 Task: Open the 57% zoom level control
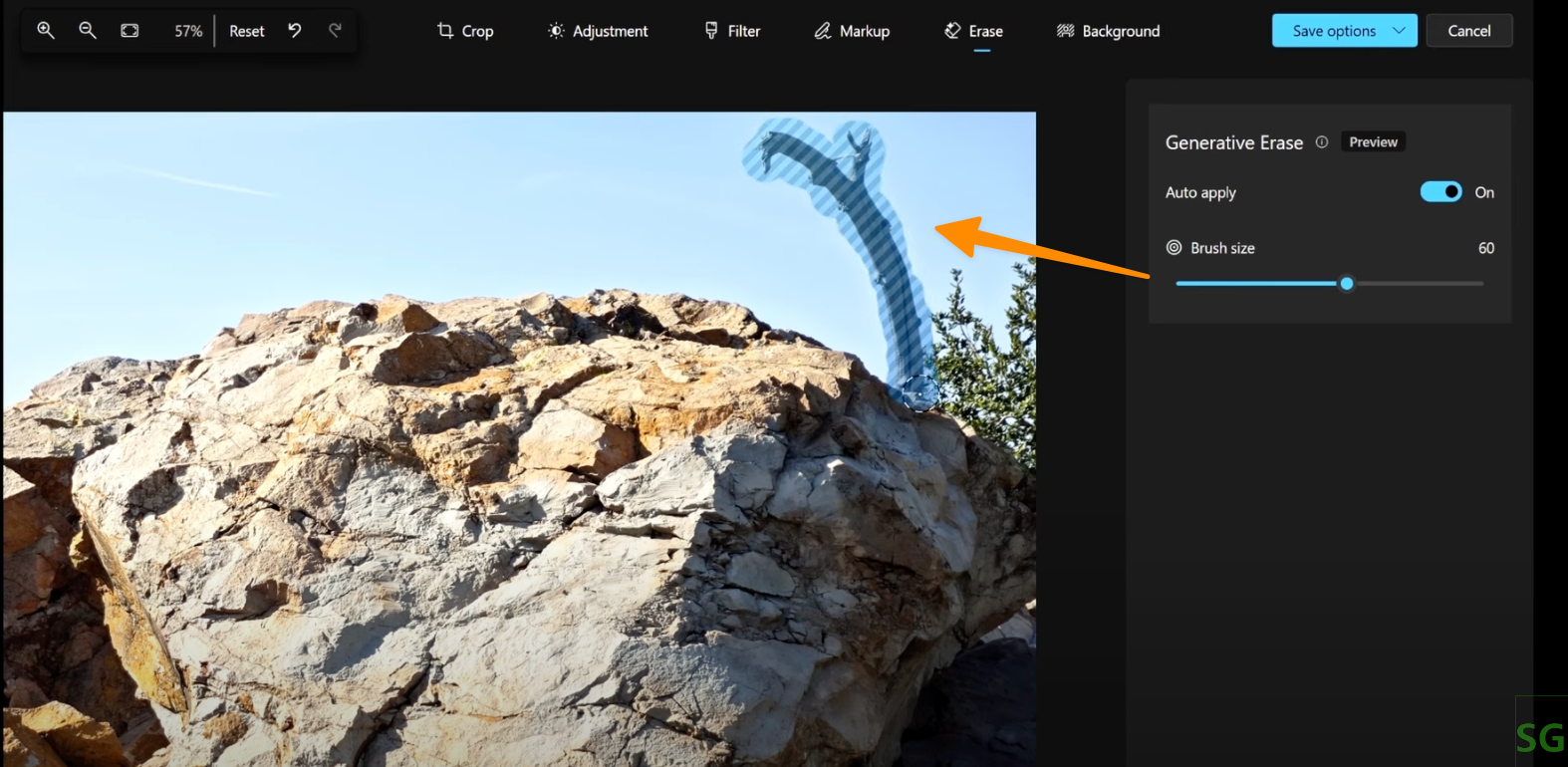188,31
